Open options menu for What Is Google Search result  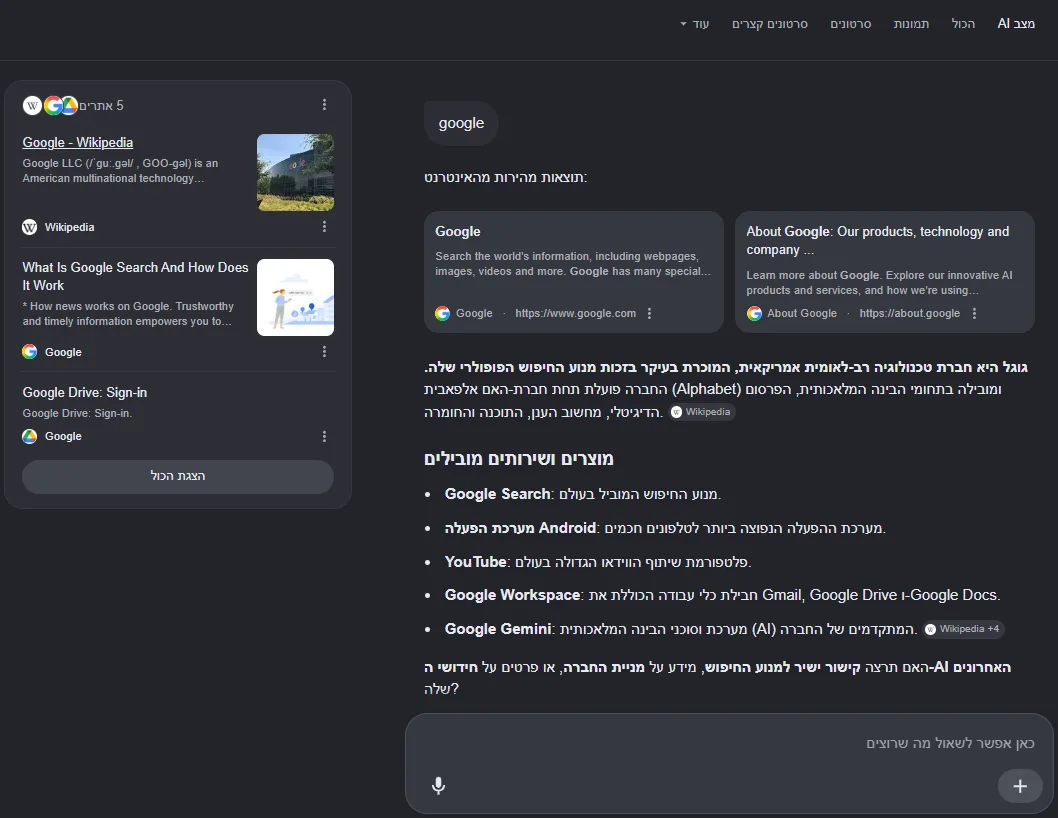[325, 352]
